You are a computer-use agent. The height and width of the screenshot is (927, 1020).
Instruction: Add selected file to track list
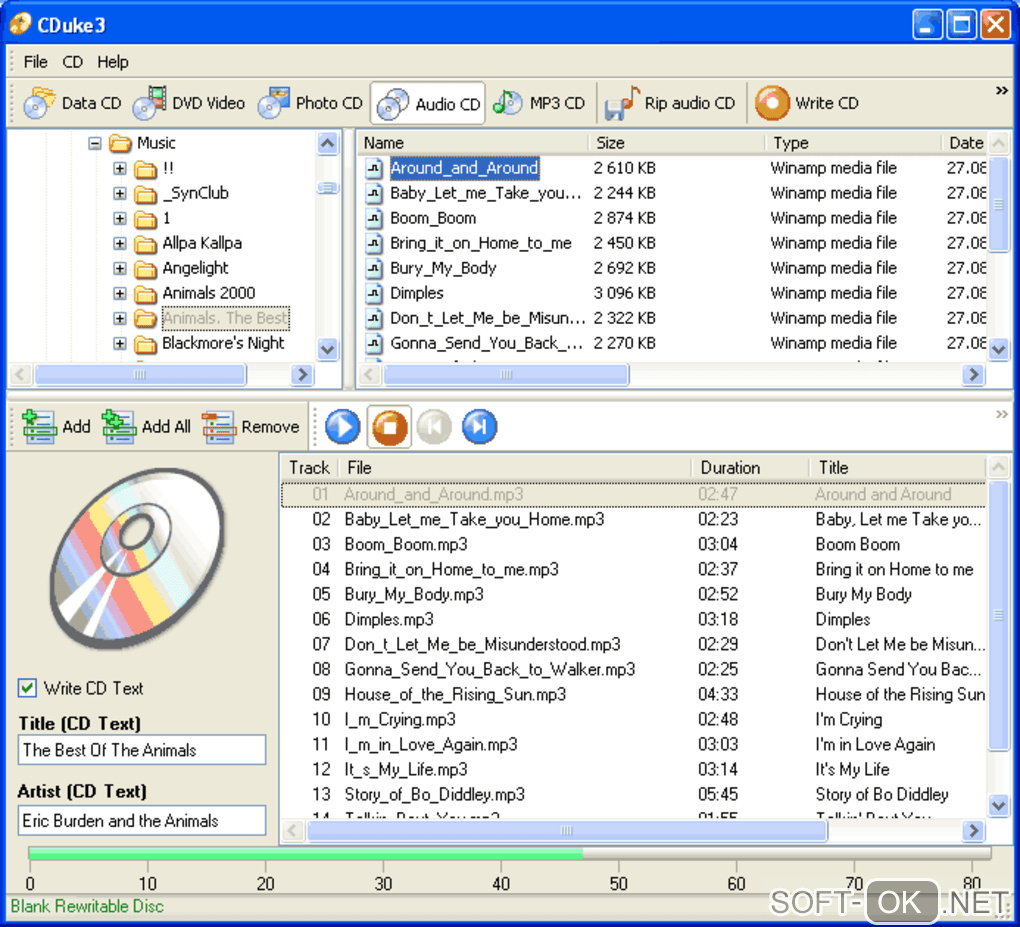click(x=56, y=427)
